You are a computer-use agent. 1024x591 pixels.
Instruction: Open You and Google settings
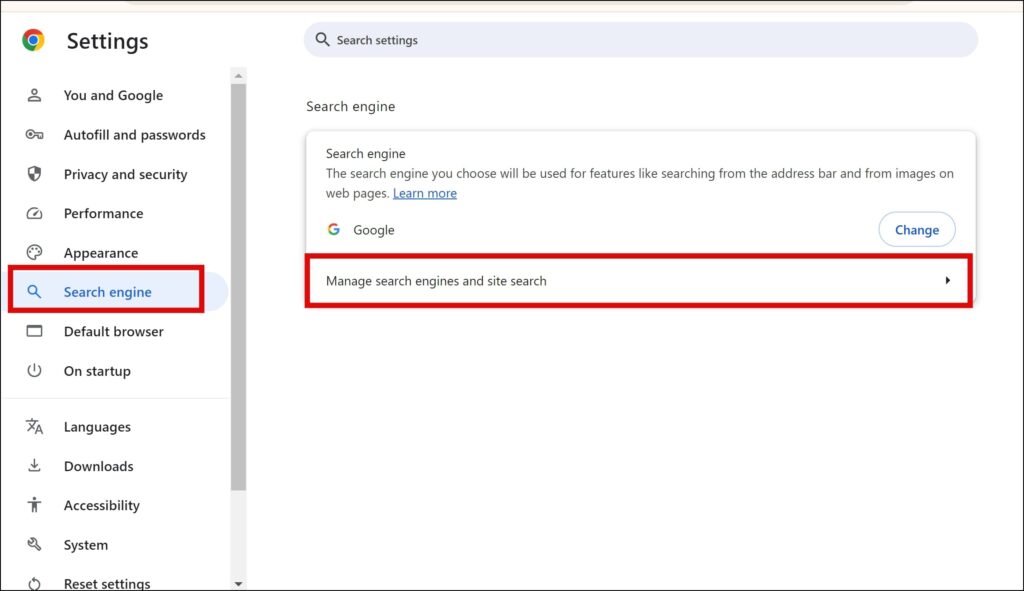(x=113, y=95)
